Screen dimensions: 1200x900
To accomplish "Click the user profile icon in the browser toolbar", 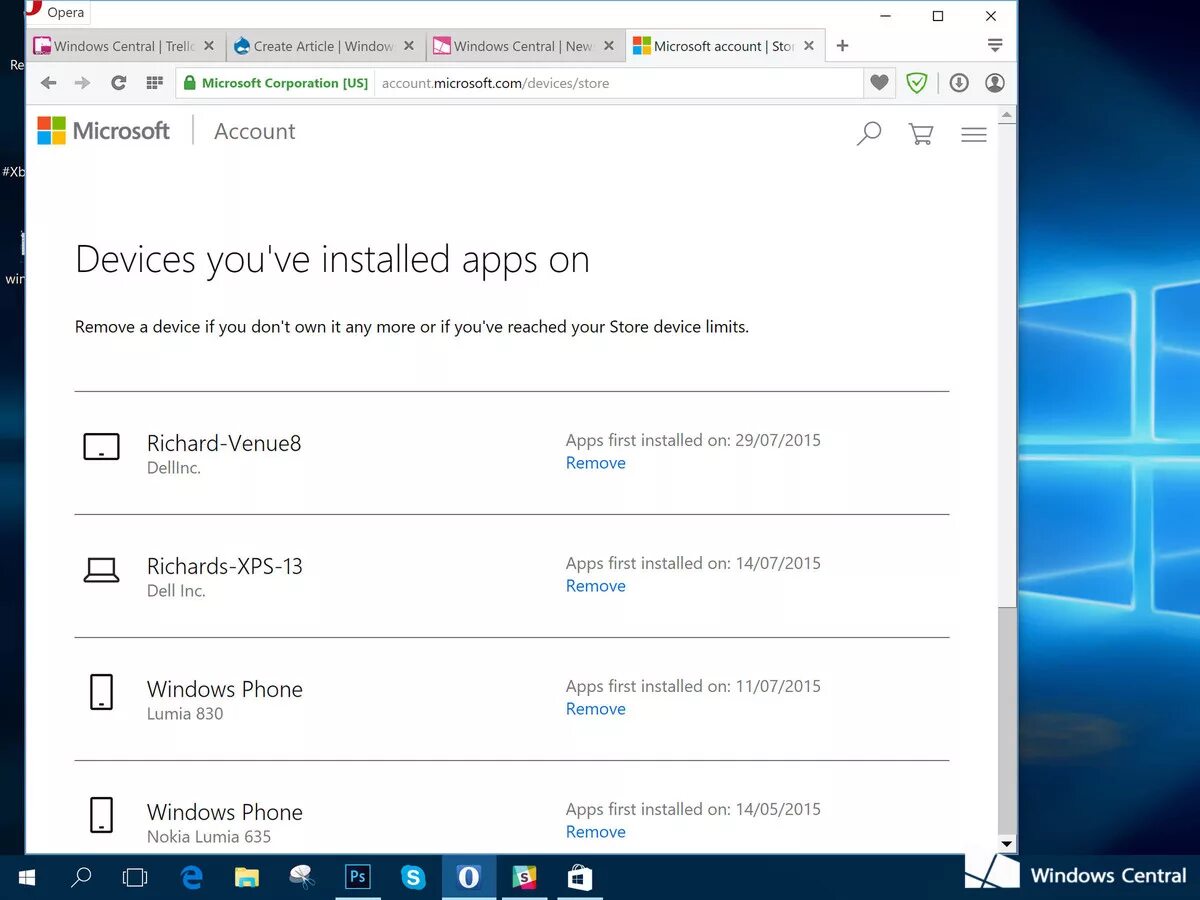I will [994, 83].
